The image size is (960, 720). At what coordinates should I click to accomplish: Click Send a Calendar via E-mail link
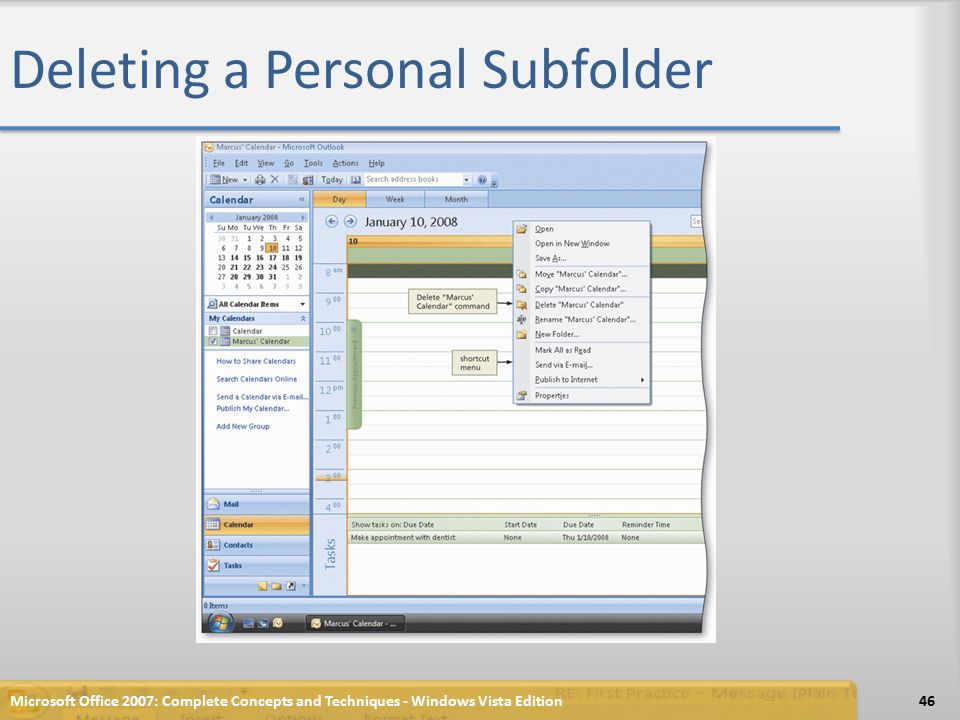(262, 397)
